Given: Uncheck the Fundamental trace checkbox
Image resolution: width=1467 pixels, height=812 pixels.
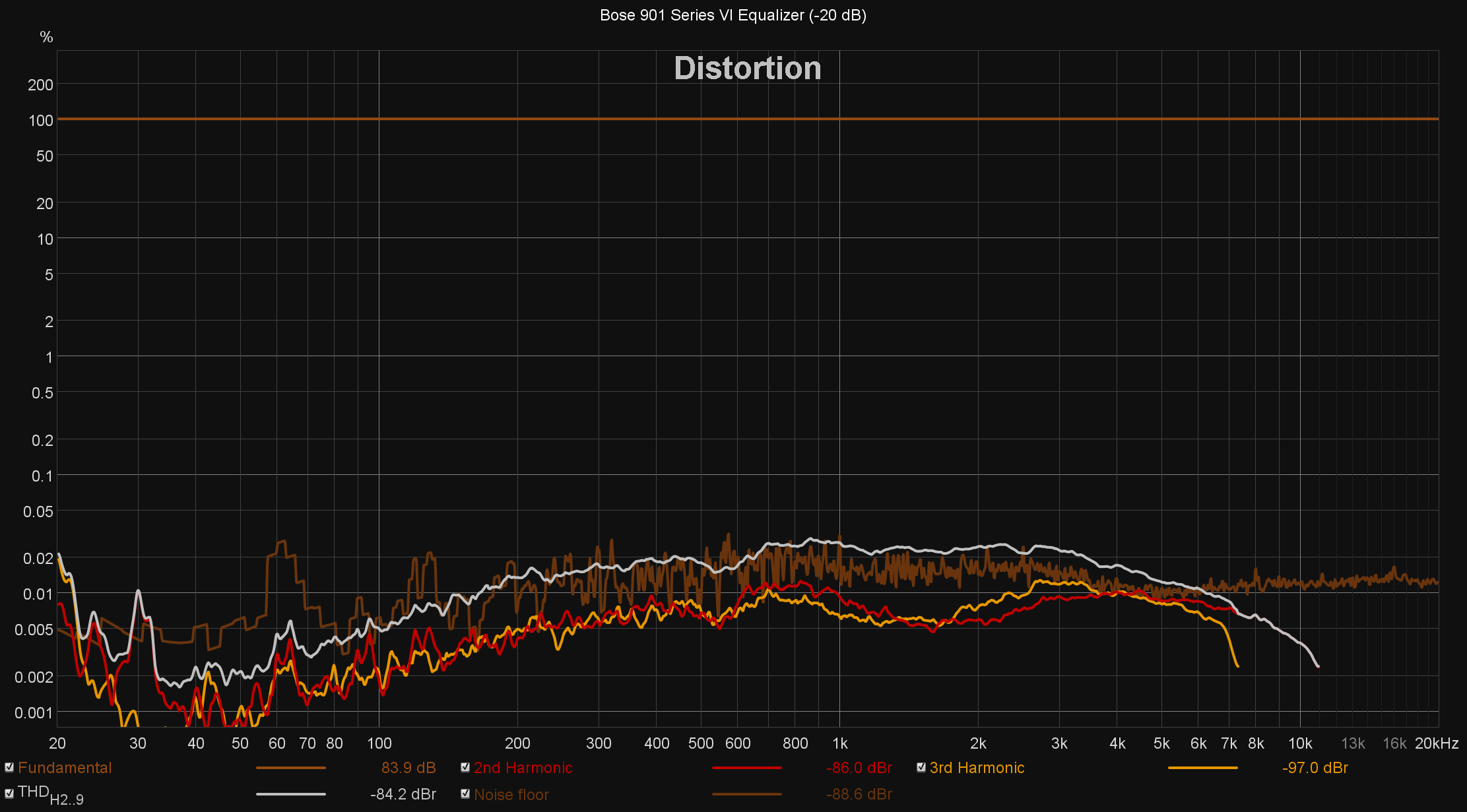Looking at the screenshot, I should coord(9,767).
